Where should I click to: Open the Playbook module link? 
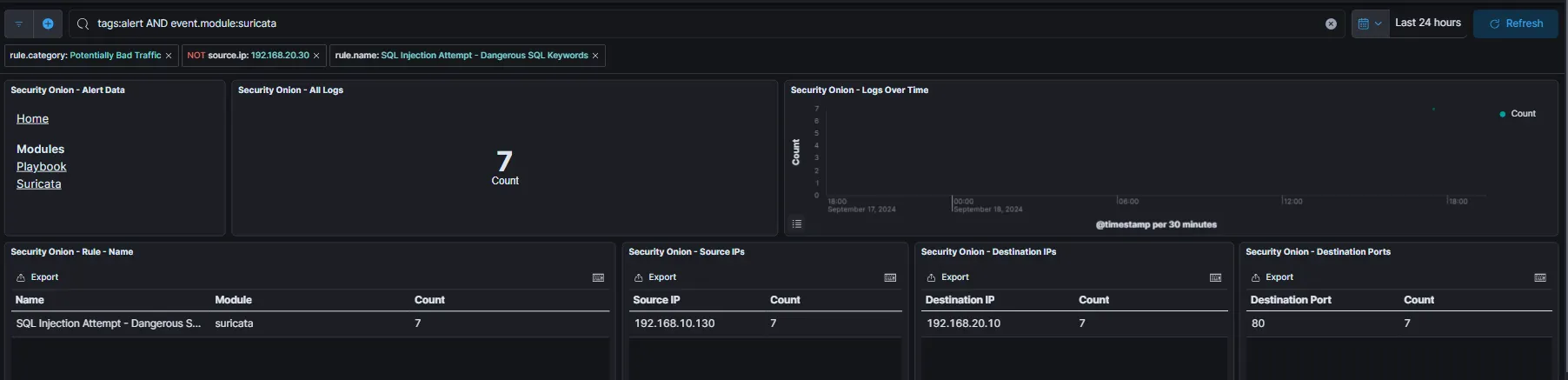(42, 167)
